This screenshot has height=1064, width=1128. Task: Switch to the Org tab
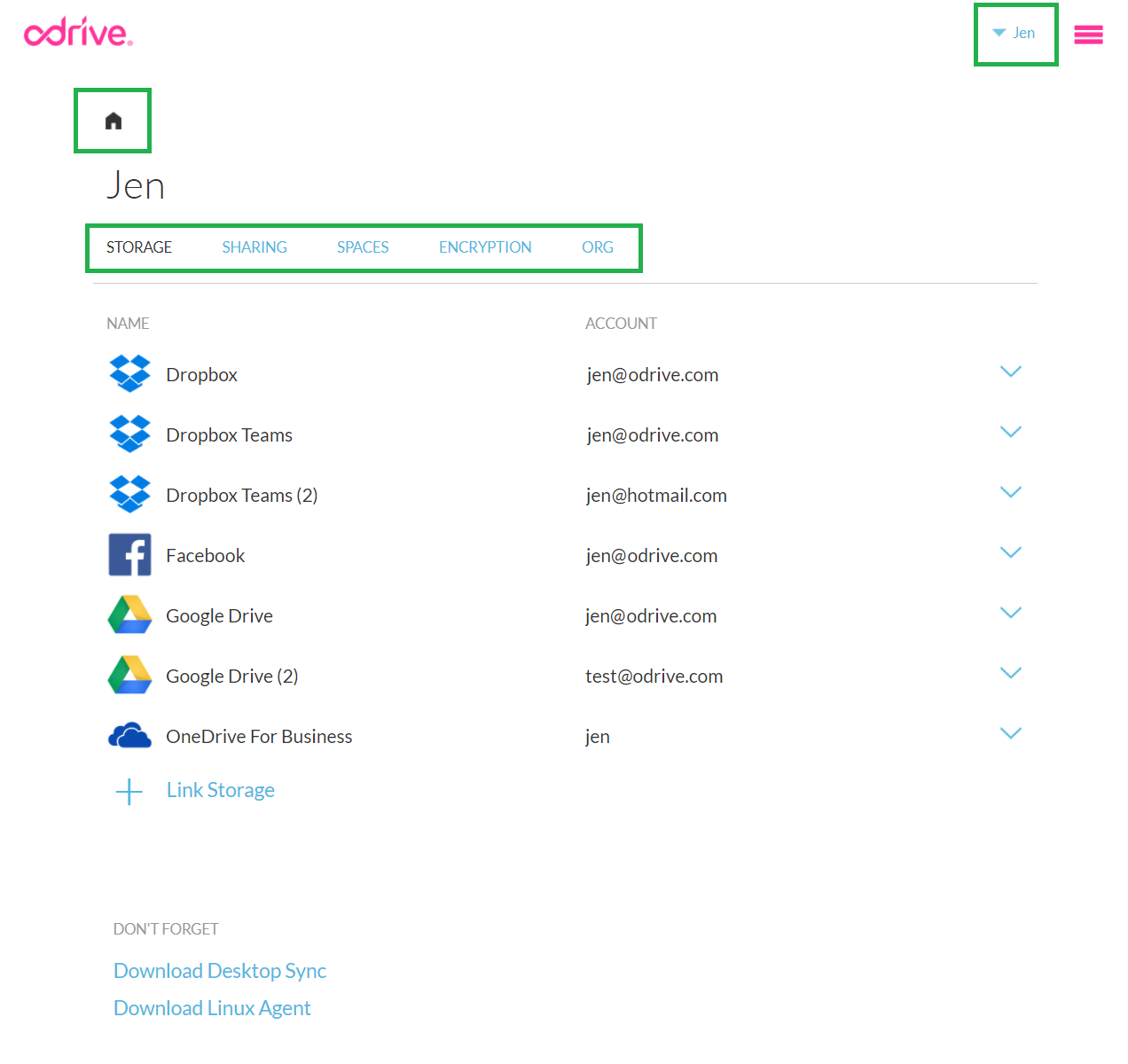coord(597,247)
